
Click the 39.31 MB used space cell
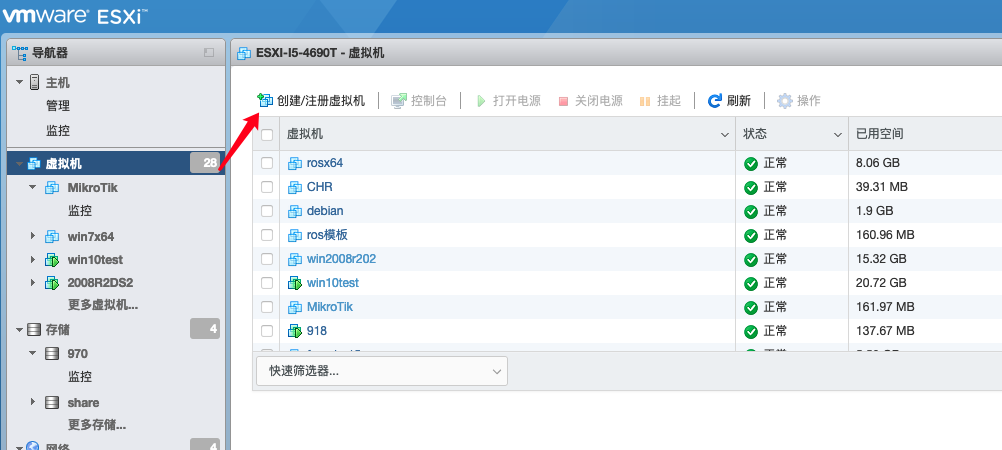[x=882, y=187]
